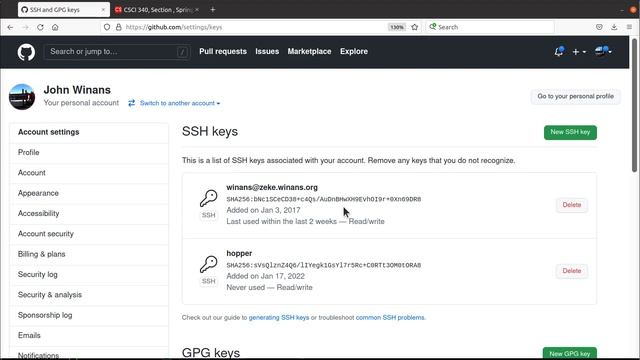640x360 pixels.
Task: Click the 130% zoom level indicator
Action: coord(396,27)
